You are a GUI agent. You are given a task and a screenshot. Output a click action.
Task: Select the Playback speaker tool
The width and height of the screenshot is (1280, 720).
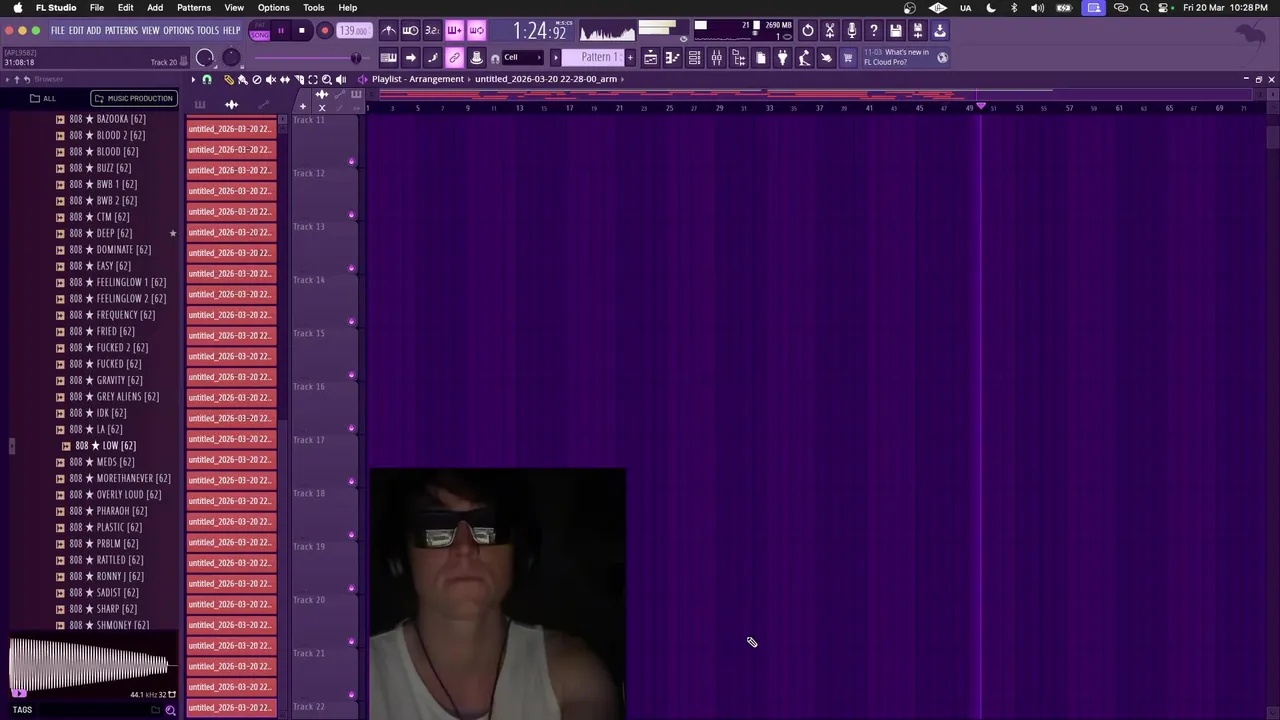pyautogui.click(x=341, y=80)
